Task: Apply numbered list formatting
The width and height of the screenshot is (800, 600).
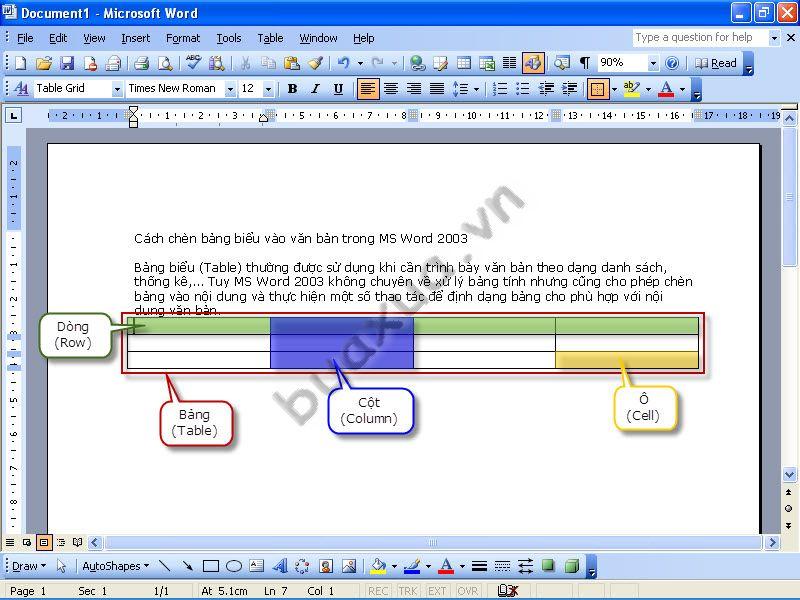Action: (500, 89)
